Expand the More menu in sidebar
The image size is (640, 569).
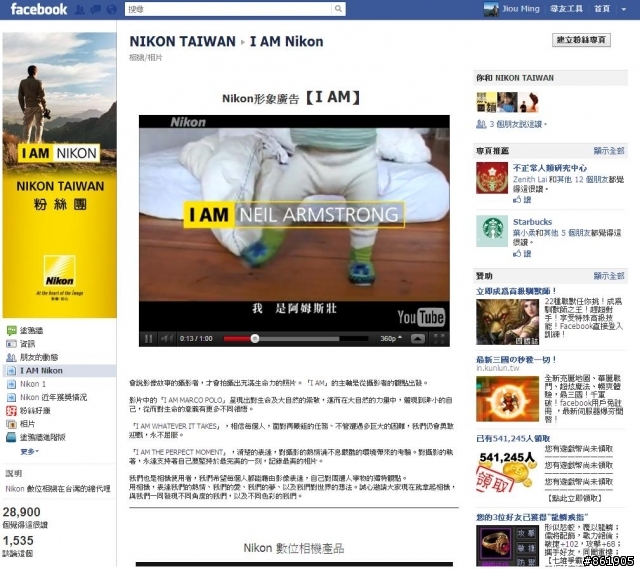30,451
